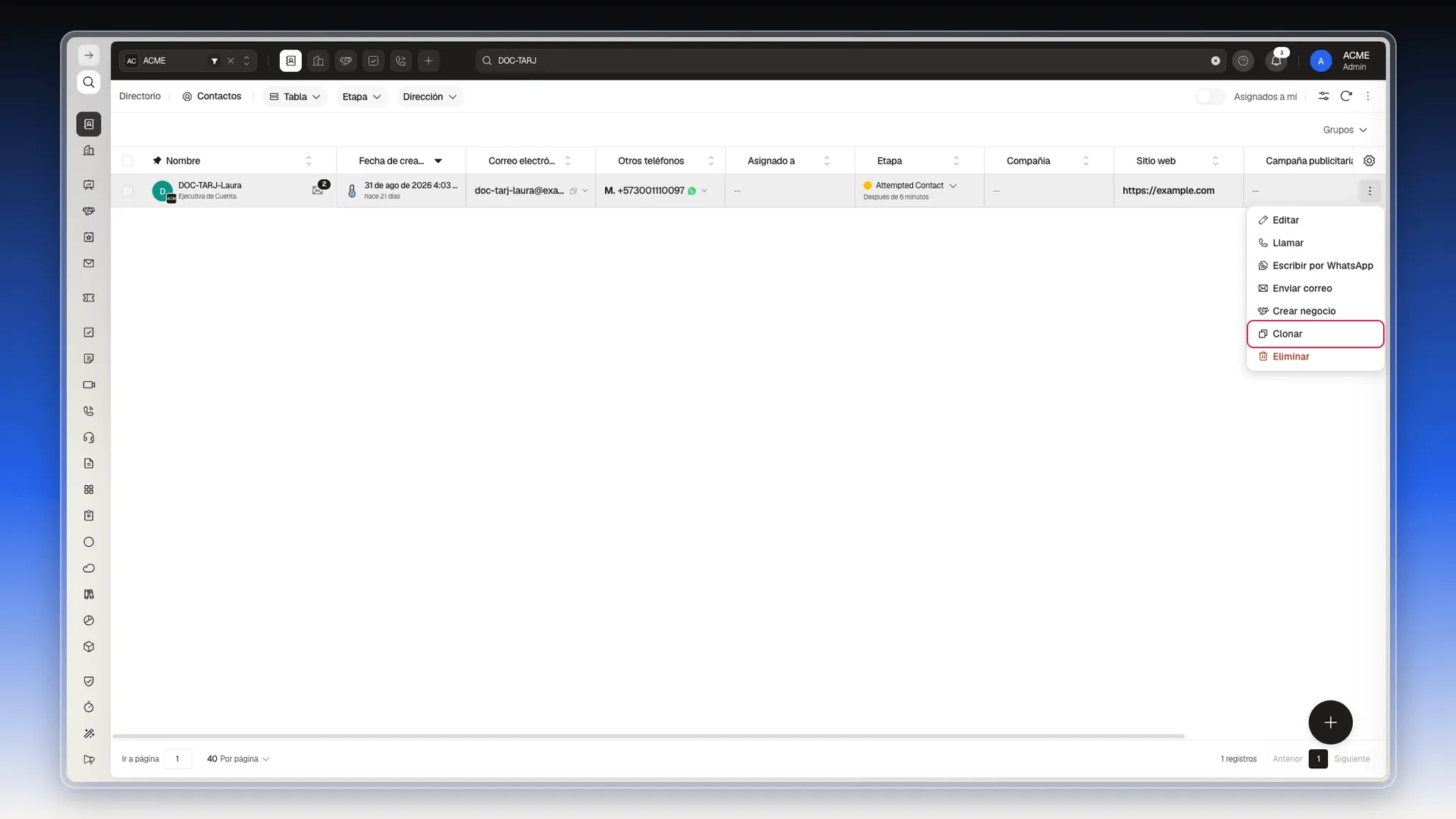Open the unread messages icon for DOC-TARJ-Laura
This screenshot has width=1456, height=819.
coord(319,189)
